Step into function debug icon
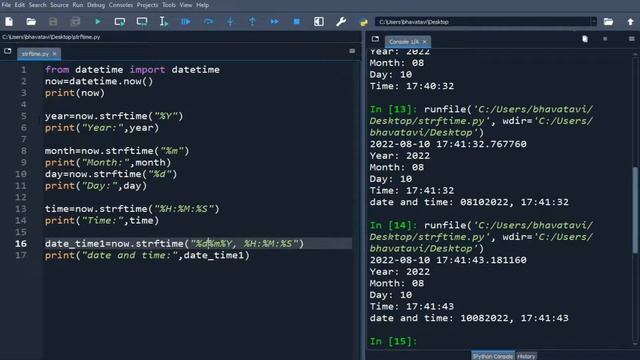The width and height of the screenshot is (640, 360). click(230, 22)
